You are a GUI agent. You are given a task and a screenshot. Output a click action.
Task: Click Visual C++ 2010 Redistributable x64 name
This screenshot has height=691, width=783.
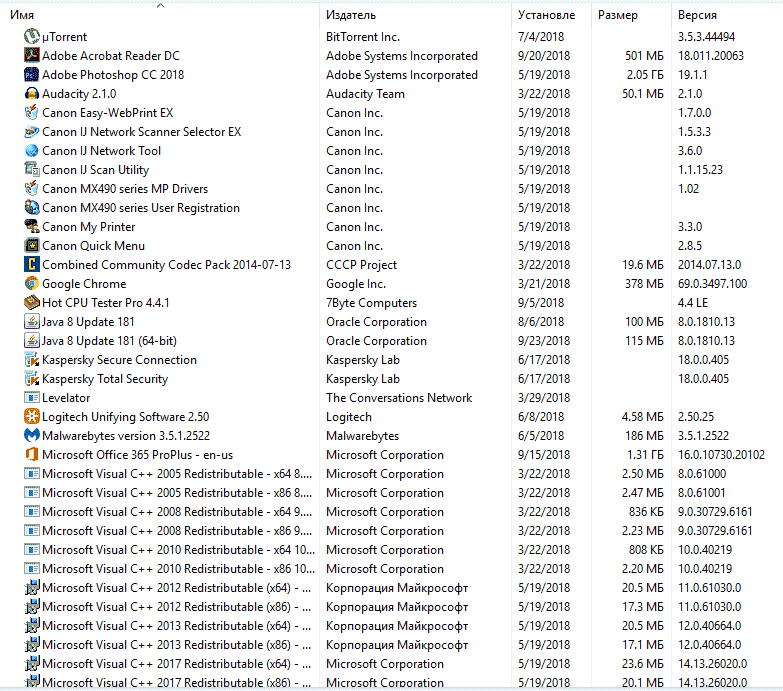pos(178,550)
